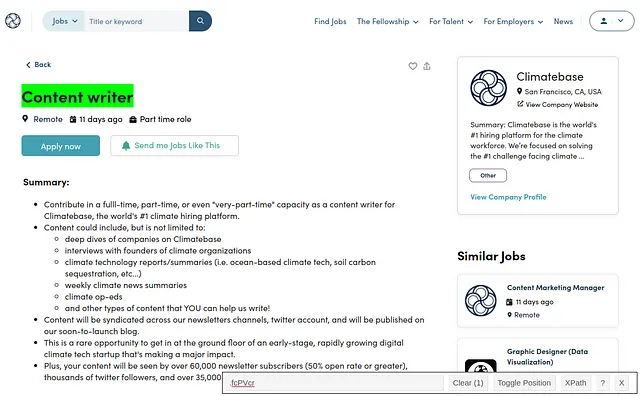Image resolution: width=640 pixels, height=396 pixels.
Task: Click the Apply now button
Action: 60,146
